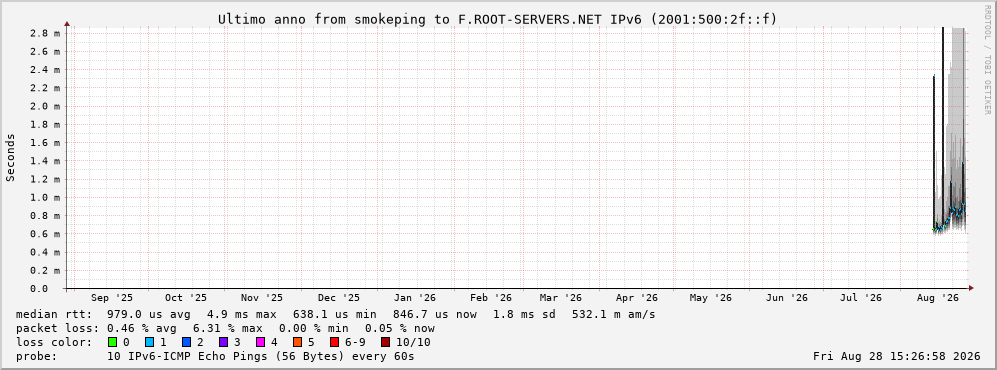Click the Sep '25 x-axis label
997x370 pixels.
tap(112, 298)
